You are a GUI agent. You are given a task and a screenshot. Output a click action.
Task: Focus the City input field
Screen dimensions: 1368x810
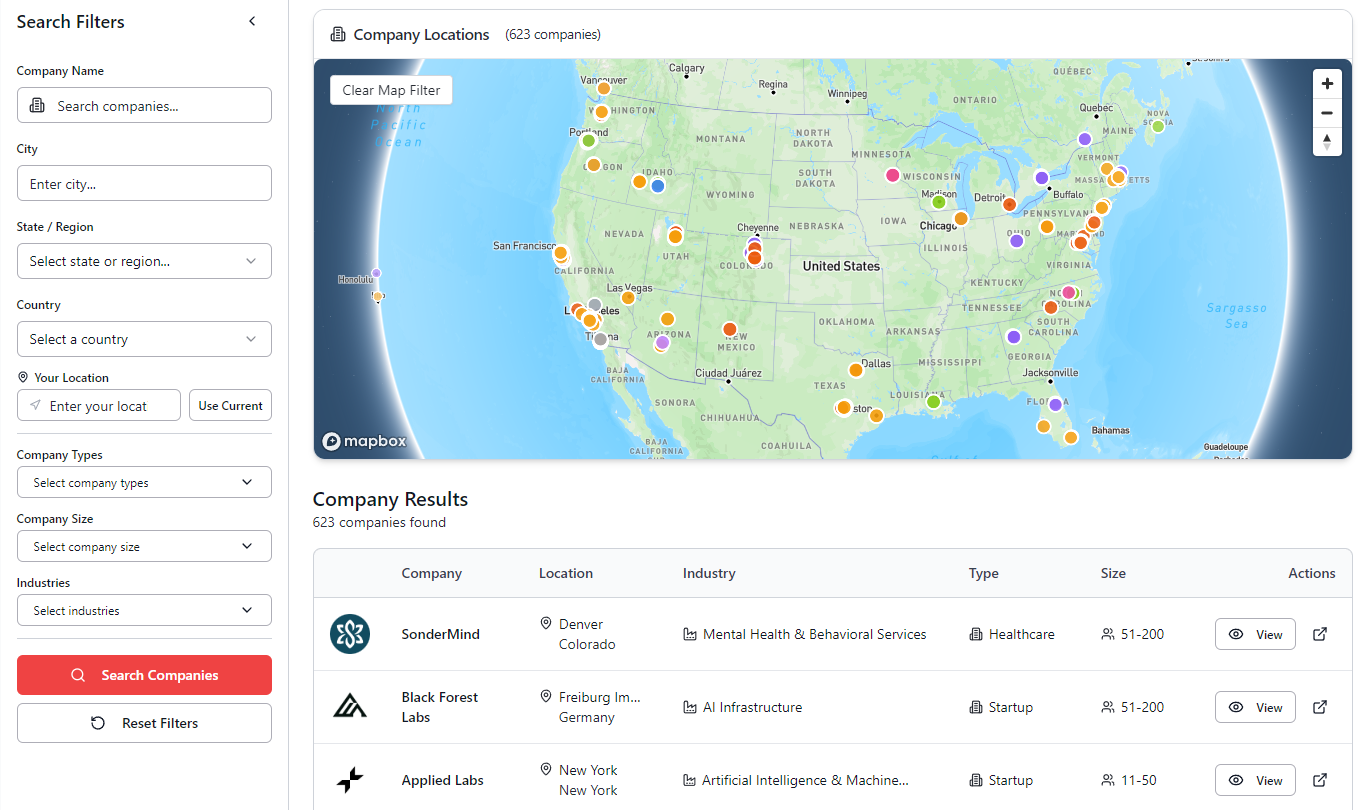(x=144, y=183)
